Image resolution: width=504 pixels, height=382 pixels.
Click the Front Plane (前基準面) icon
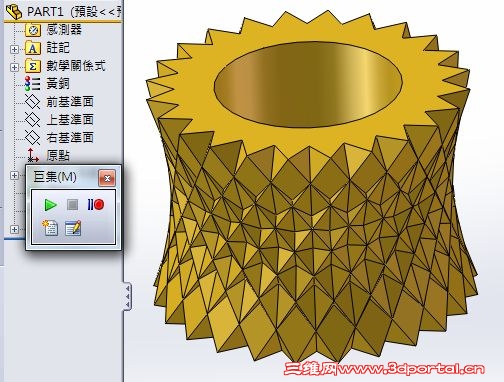point(33,102)
